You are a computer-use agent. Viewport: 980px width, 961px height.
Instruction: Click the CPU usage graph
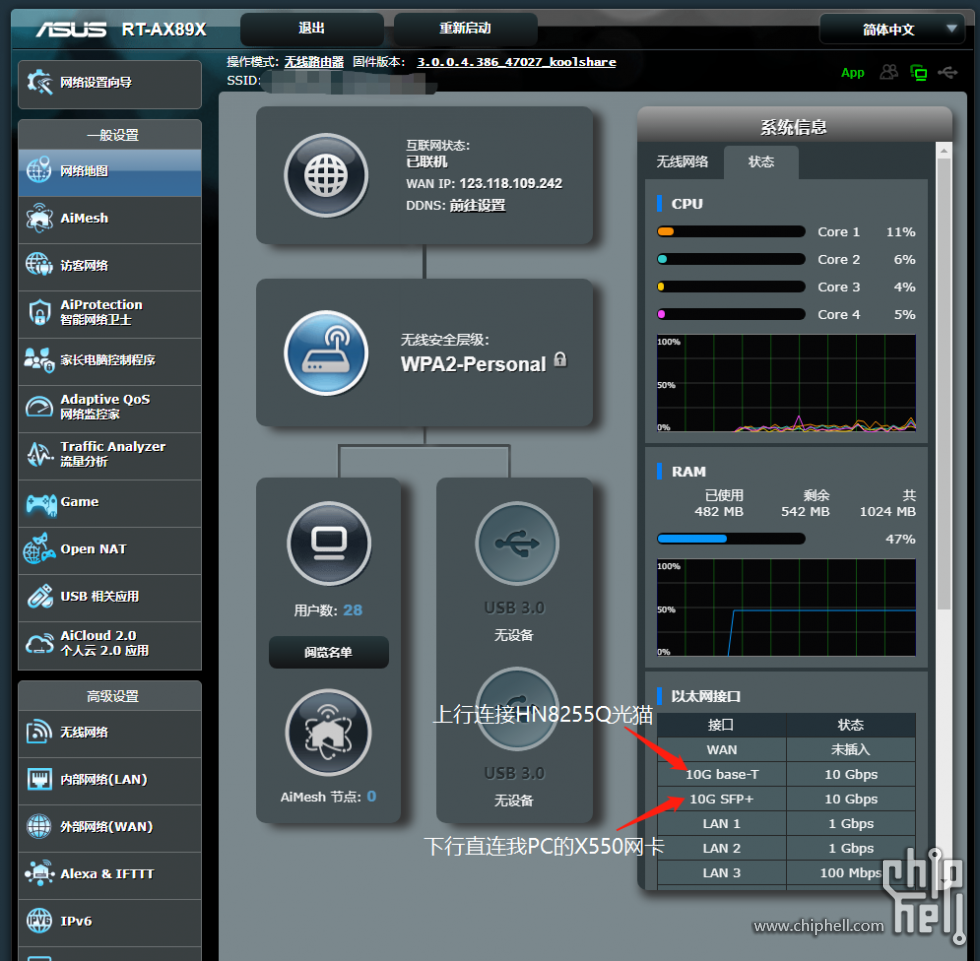coord(786,383)
